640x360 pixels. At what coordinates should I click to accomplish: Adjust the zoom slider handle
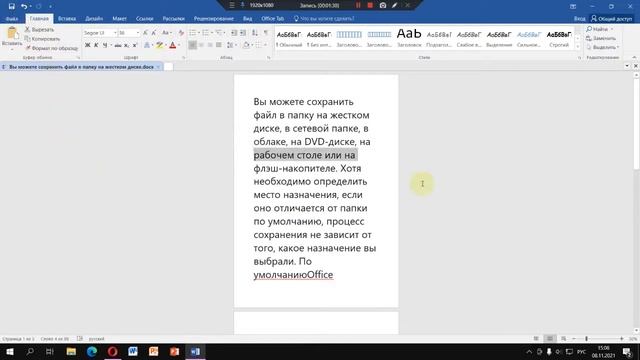[587, 339]
